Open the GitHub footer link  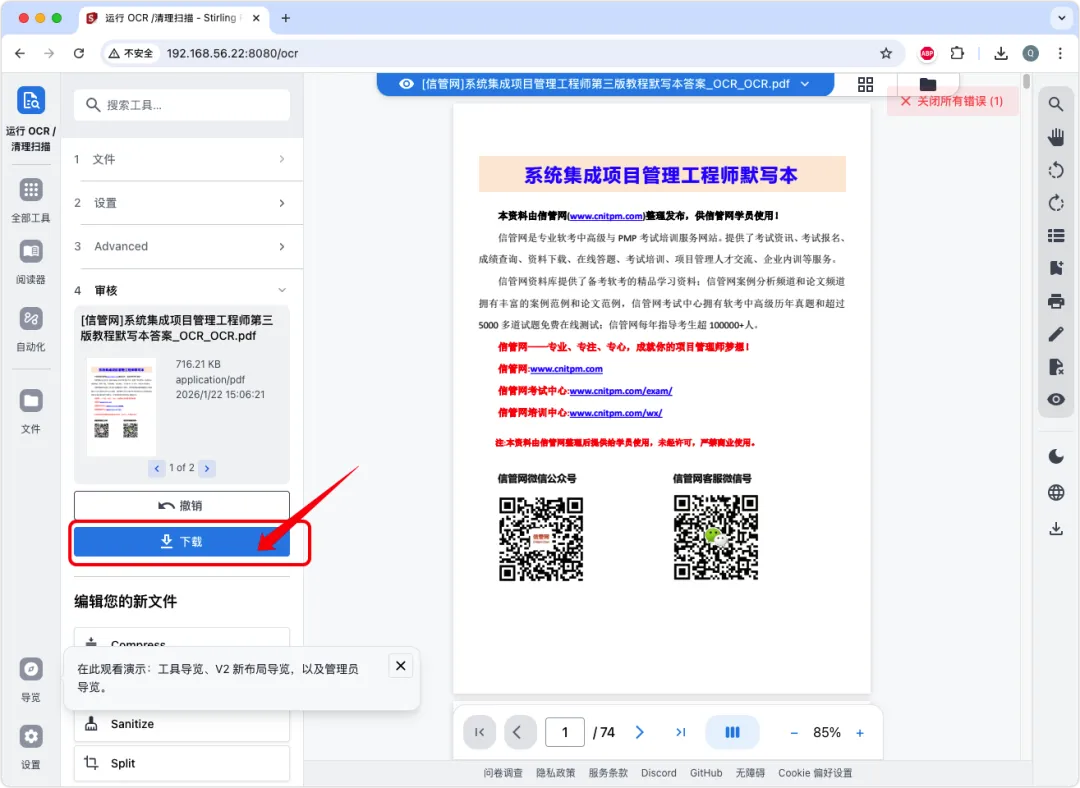(x=706, y=773)
